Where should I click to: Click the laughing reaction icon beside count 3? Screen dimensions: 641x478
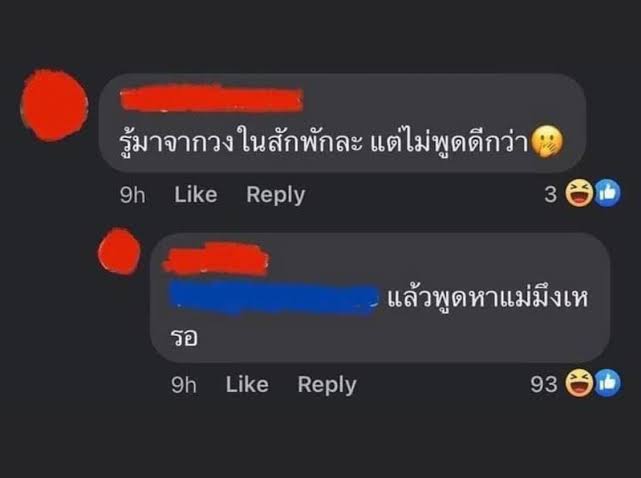click(579, 193)
